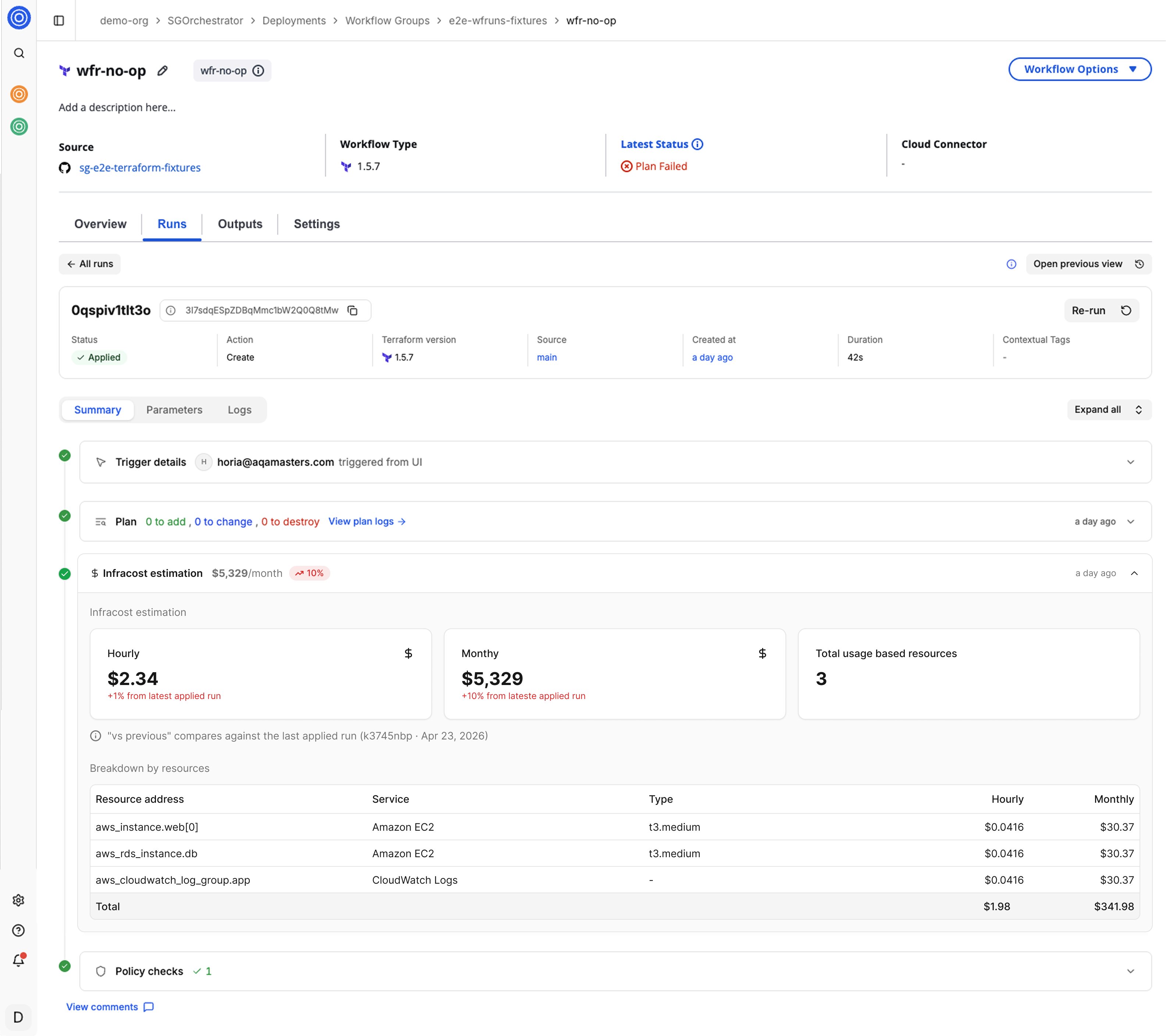Open the orange circle app icon
1166x1036 pixels.
[x=19, y=94]
